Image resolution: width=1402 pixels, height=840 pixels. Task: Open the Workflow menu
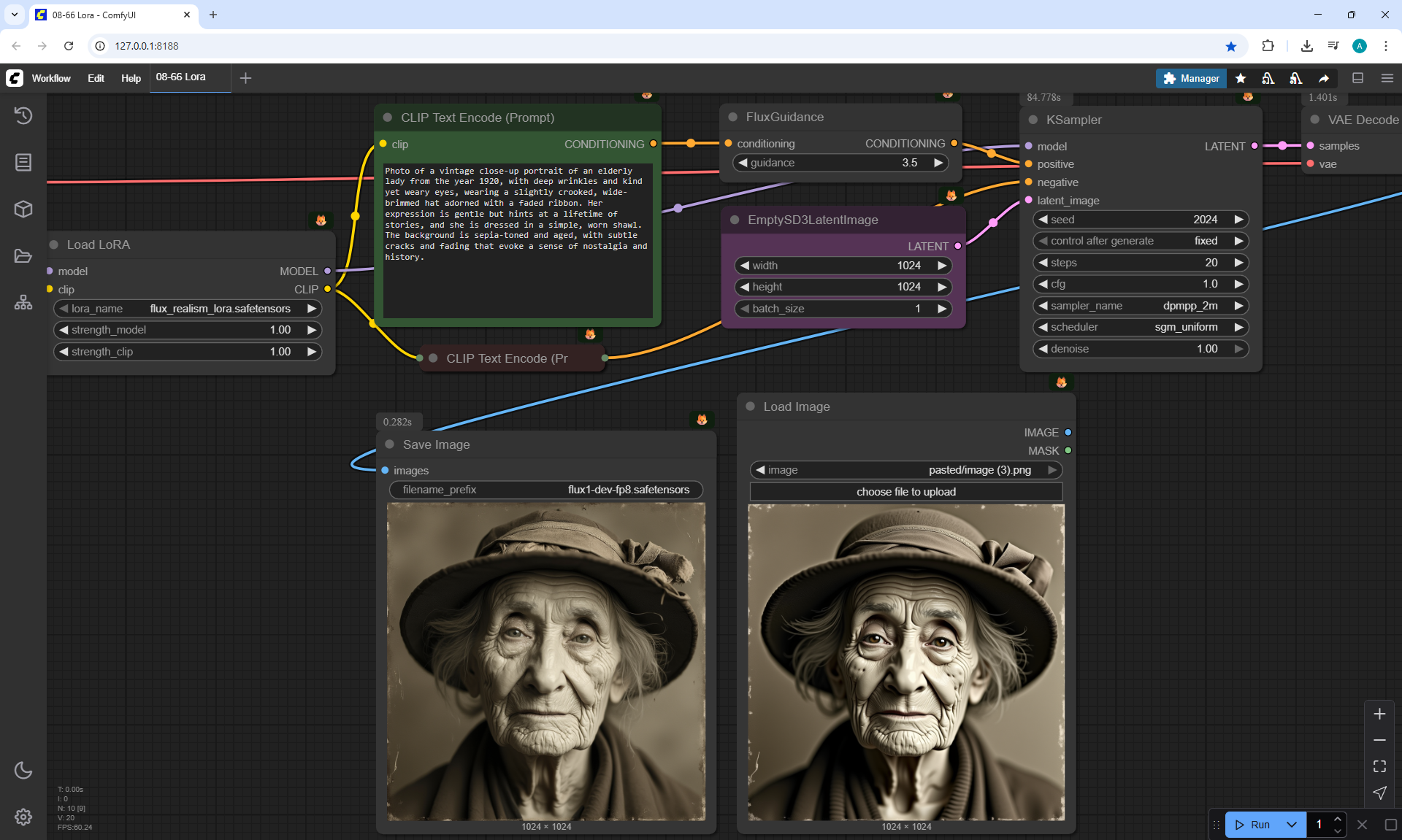coord(51,78)
